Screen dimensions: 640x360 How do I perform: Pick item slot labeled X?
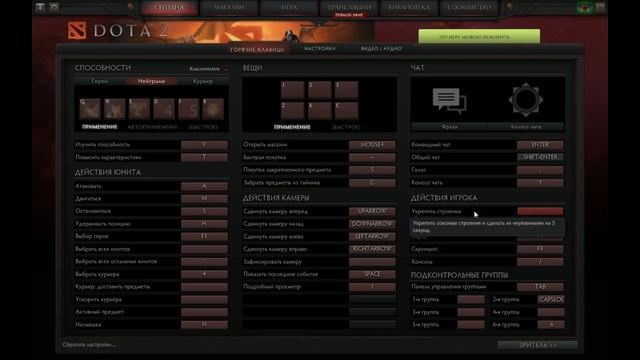point(320,111)
